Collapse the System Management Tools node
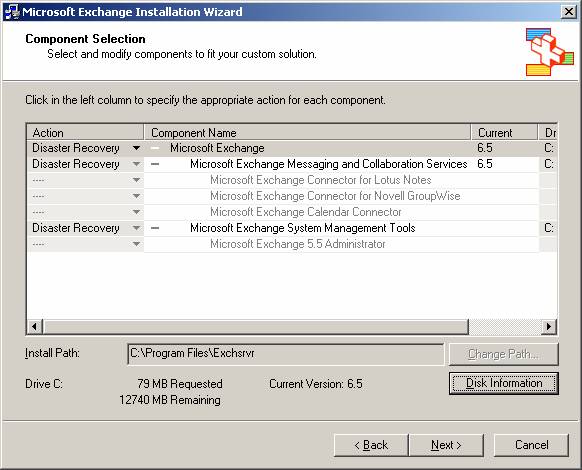 [x=155, y=228]
